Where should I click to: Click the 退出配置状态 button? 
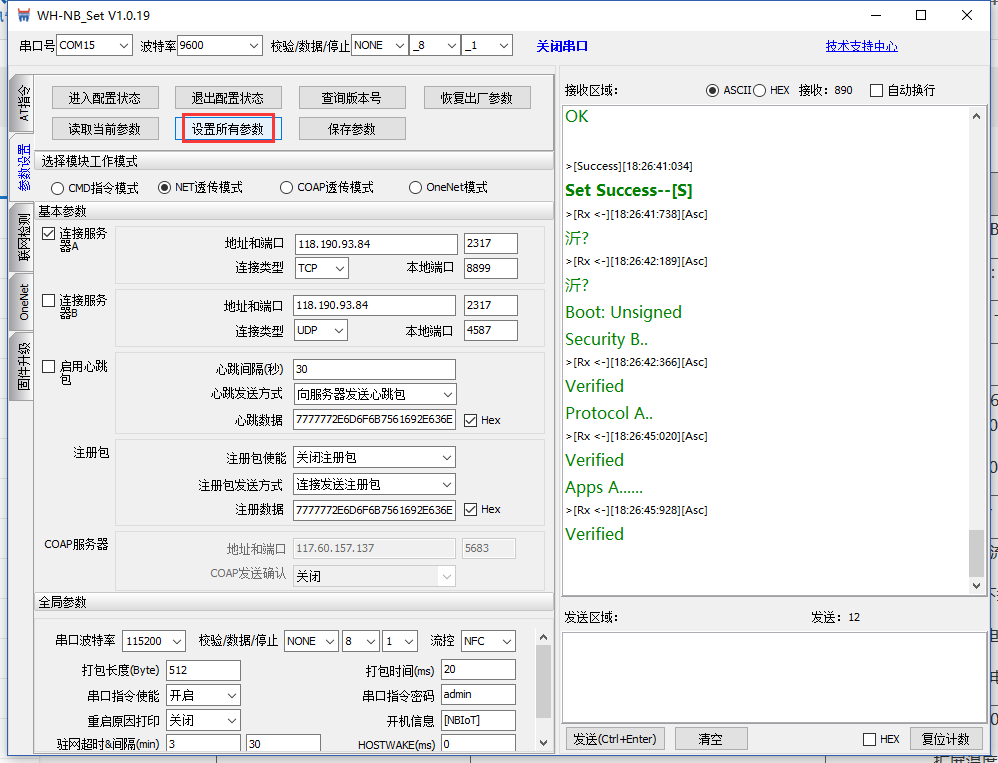(228, 98)
